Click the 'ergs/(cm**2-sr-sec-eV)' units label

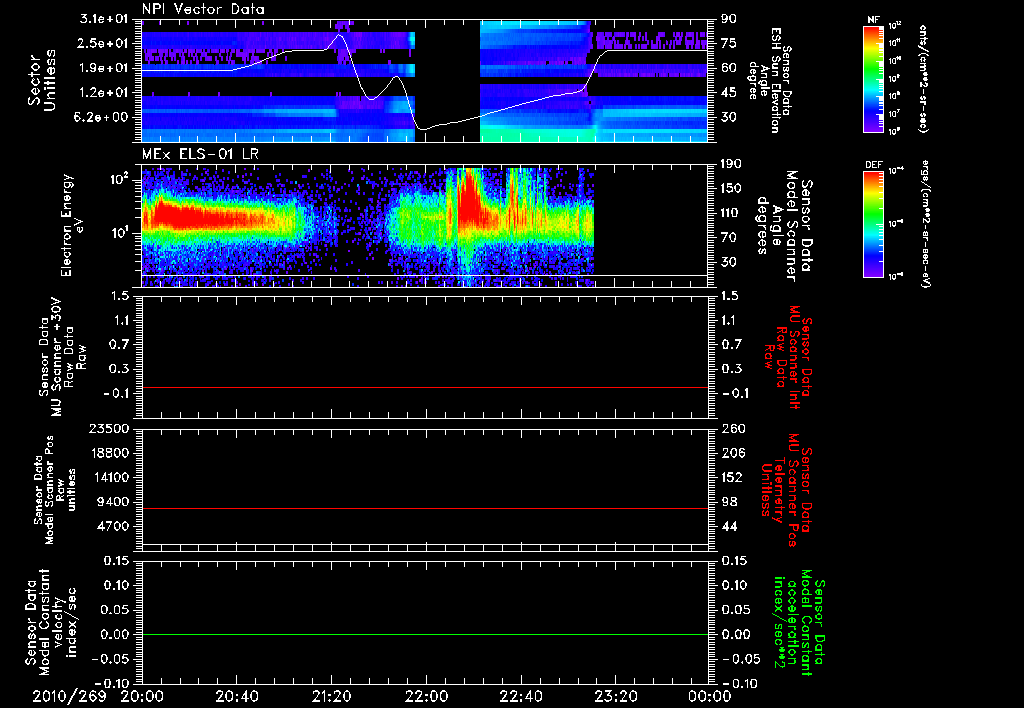(924, 223)
